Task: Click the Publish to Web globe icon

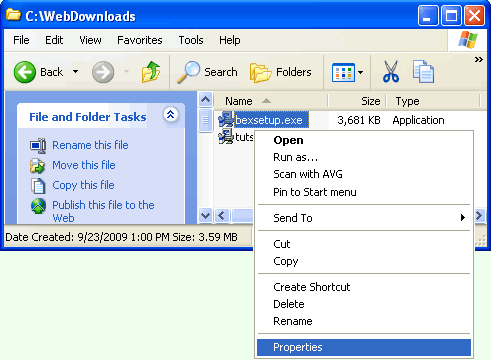Action: (38, 206)
